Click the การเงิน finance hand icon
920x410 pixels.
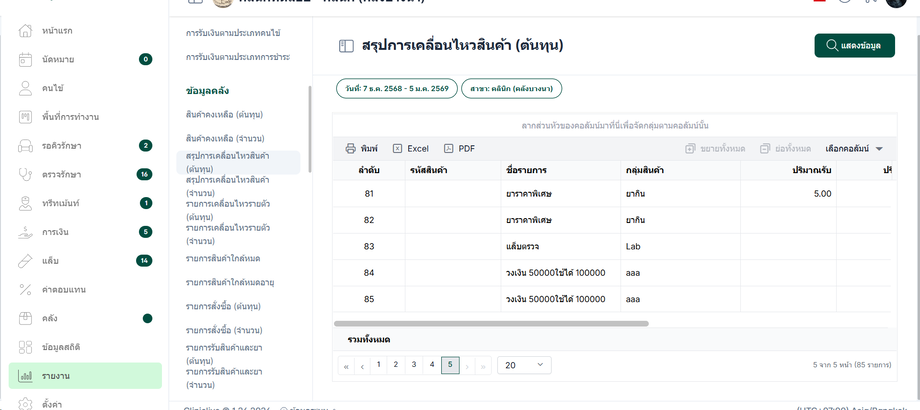coord(25,232)
